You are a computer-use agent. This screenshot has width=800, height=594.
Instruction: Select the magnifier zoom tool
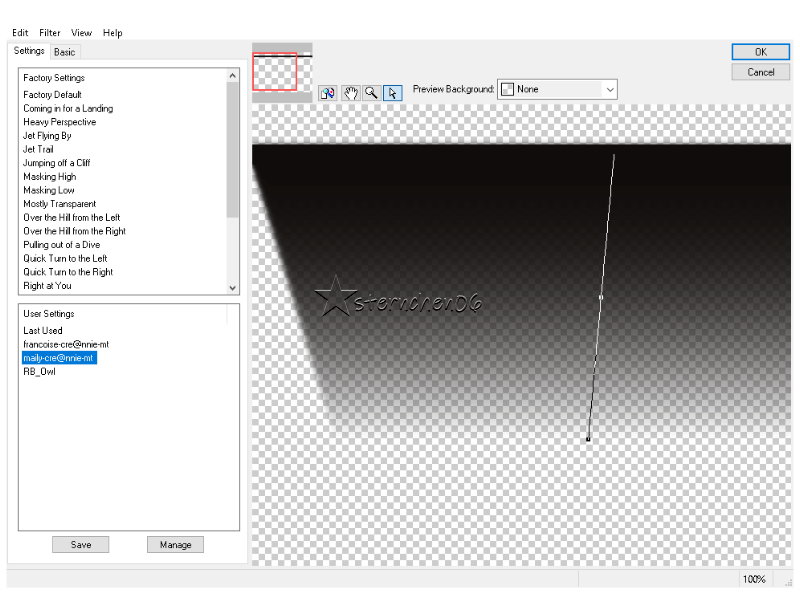click(371, 93)
